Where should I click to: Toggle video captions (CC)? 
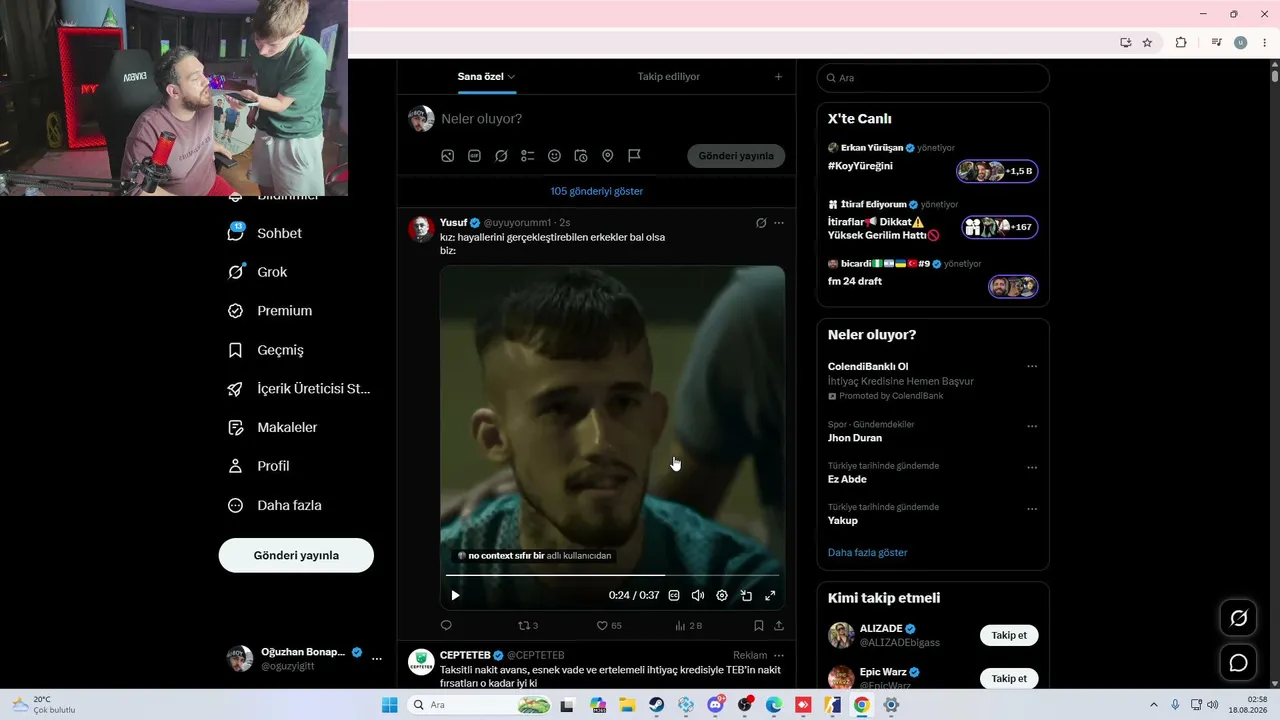[674, 596]
